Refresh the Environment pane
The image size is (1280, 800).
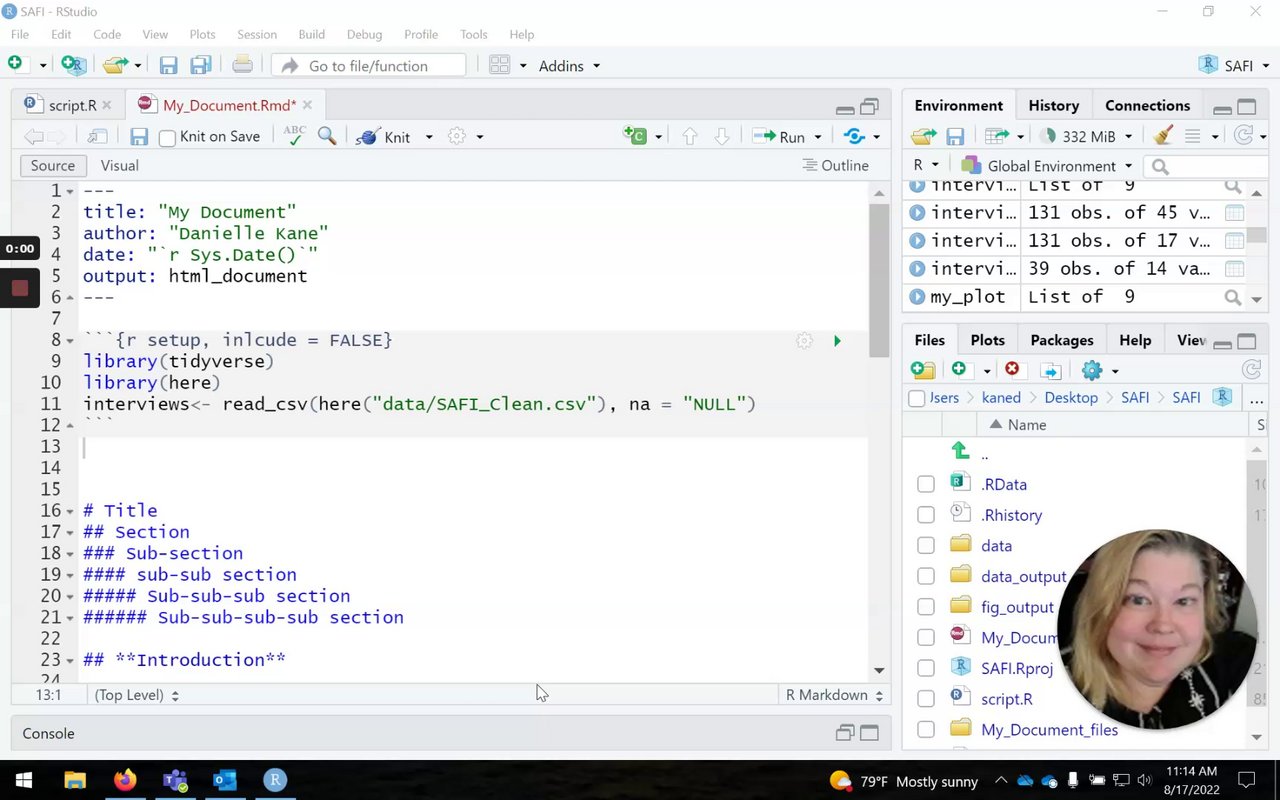pos(1243,135)
